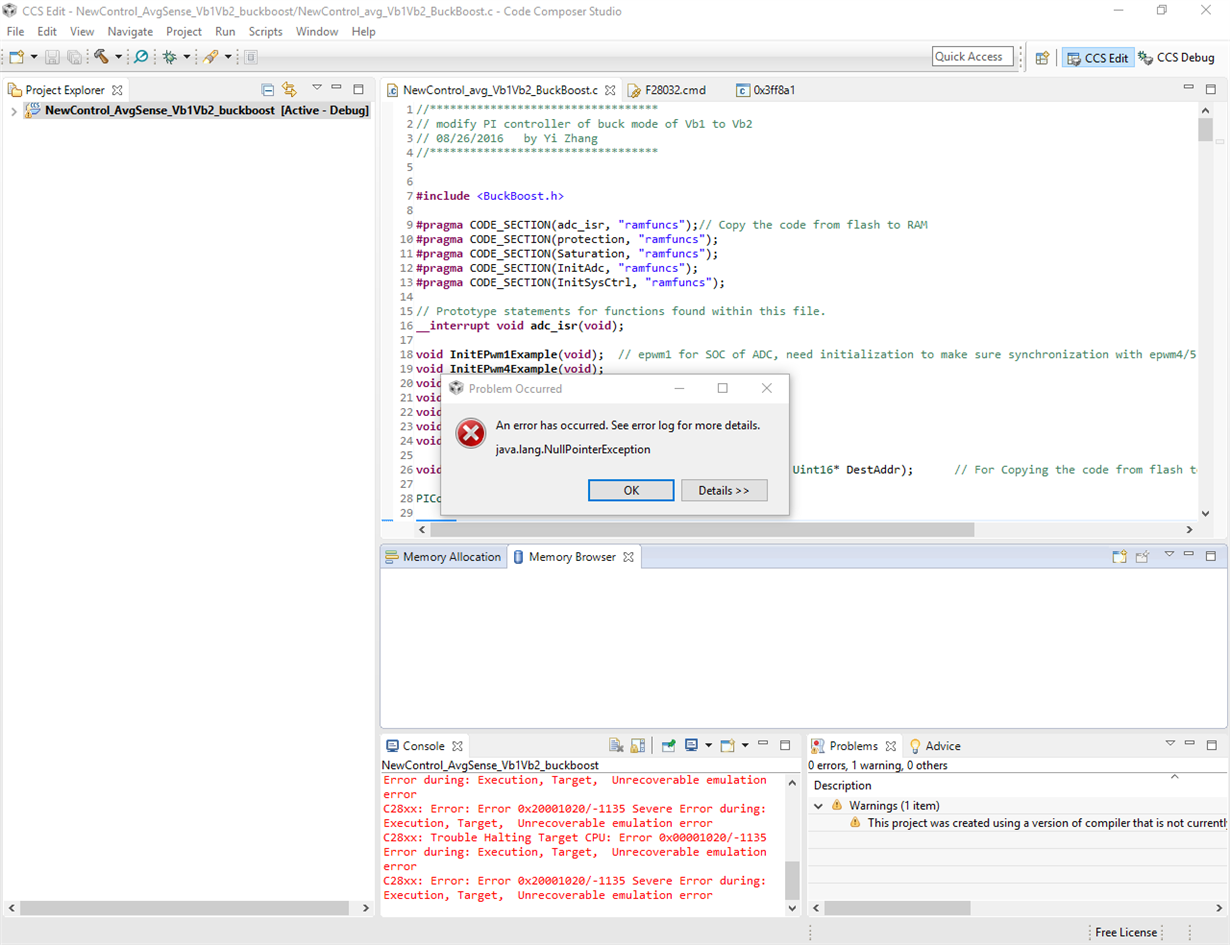Close the NewControl_avg_Vb1Vb2_BuckBoost.c tab
1230x945 pixels.
pyautogui.click(x=610, y=90)
